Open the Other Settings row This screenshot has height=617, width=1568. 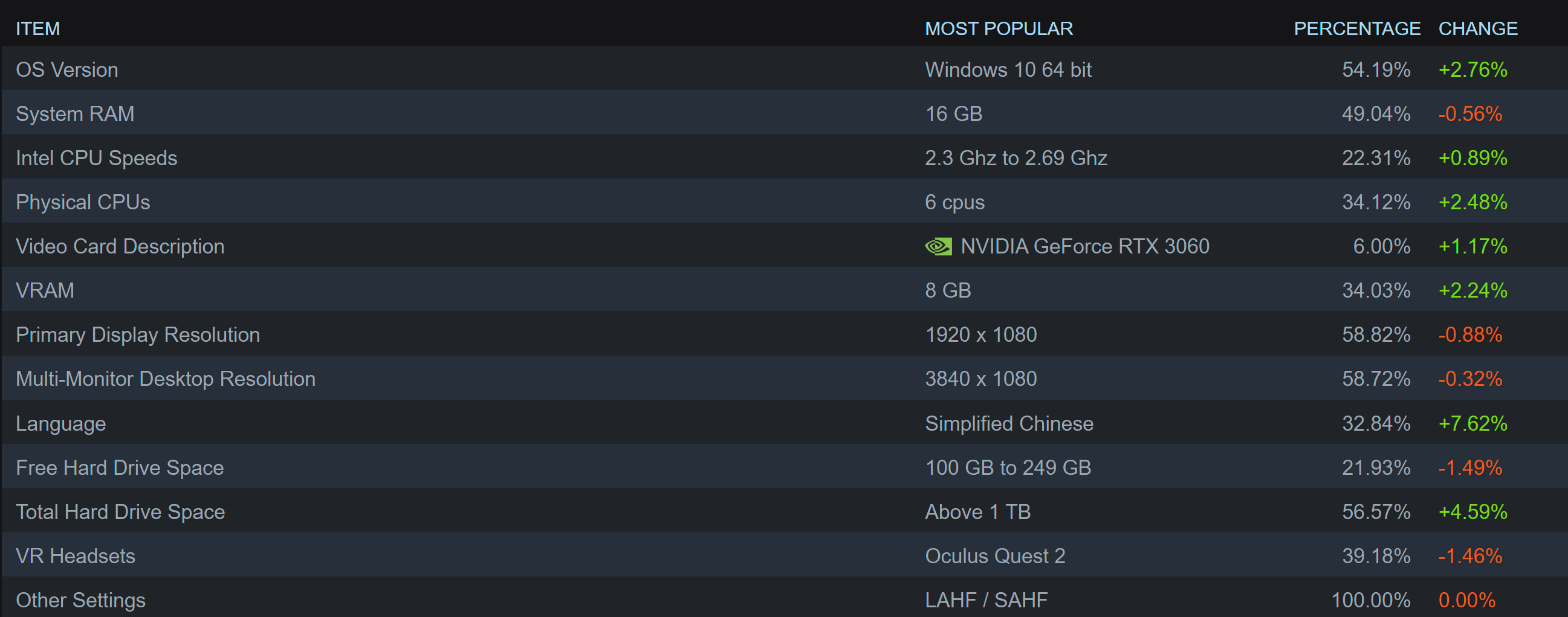pyautogui.click(x=80, y=600)
